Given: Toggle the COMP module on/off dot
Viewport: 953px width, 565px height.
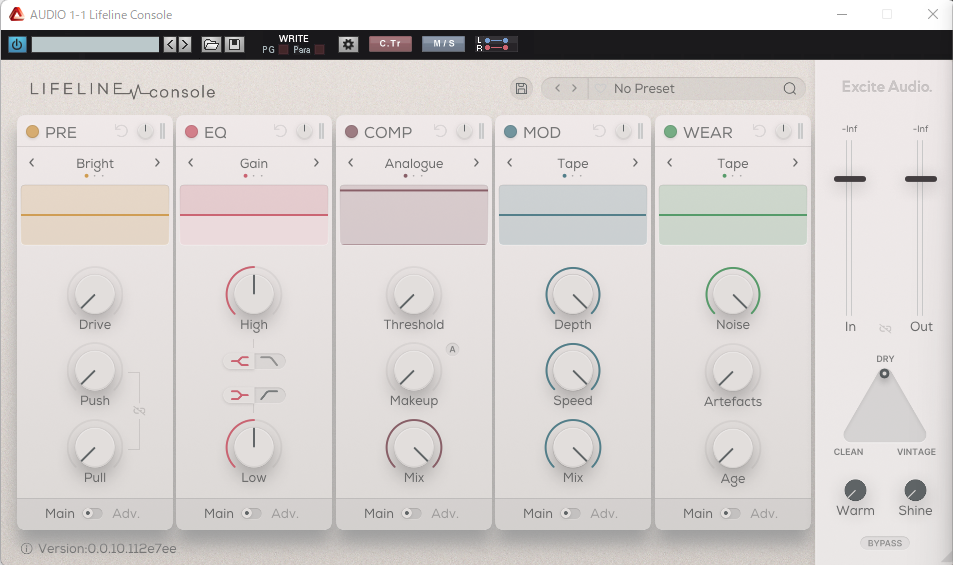Looking at the screenshot, I should coord(351,132).
